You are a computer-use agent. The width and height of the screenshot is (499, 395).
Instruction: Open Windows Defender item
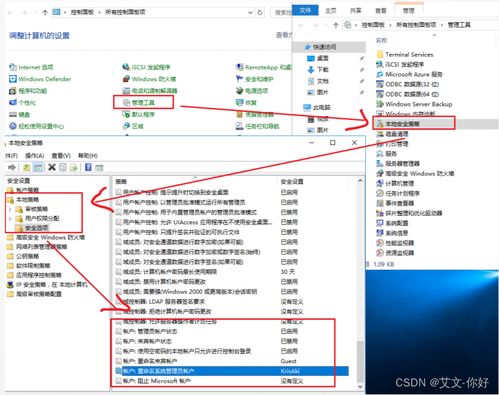[40, 79]
